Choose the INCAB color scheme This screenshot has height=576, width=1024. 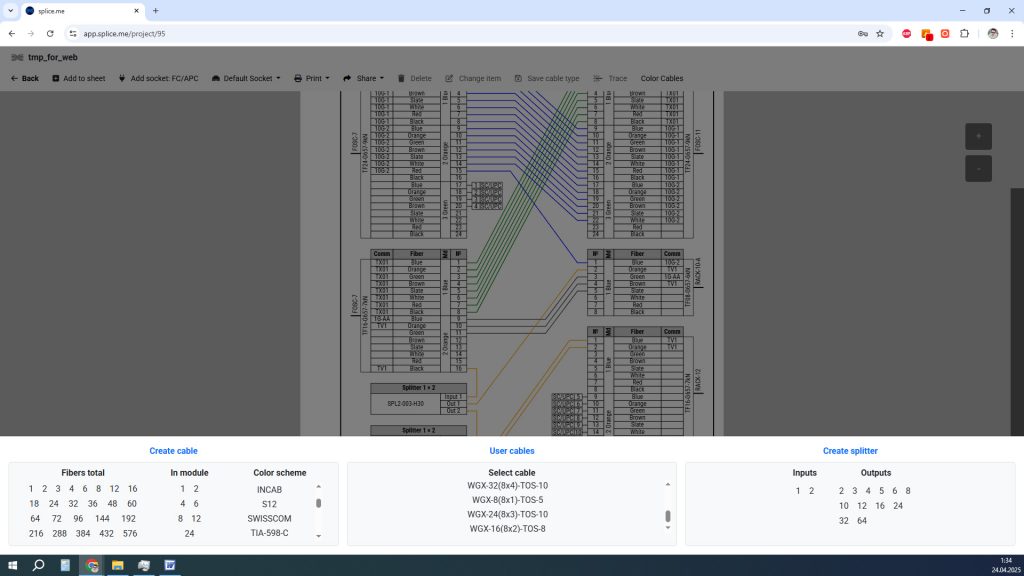[269, 490]
